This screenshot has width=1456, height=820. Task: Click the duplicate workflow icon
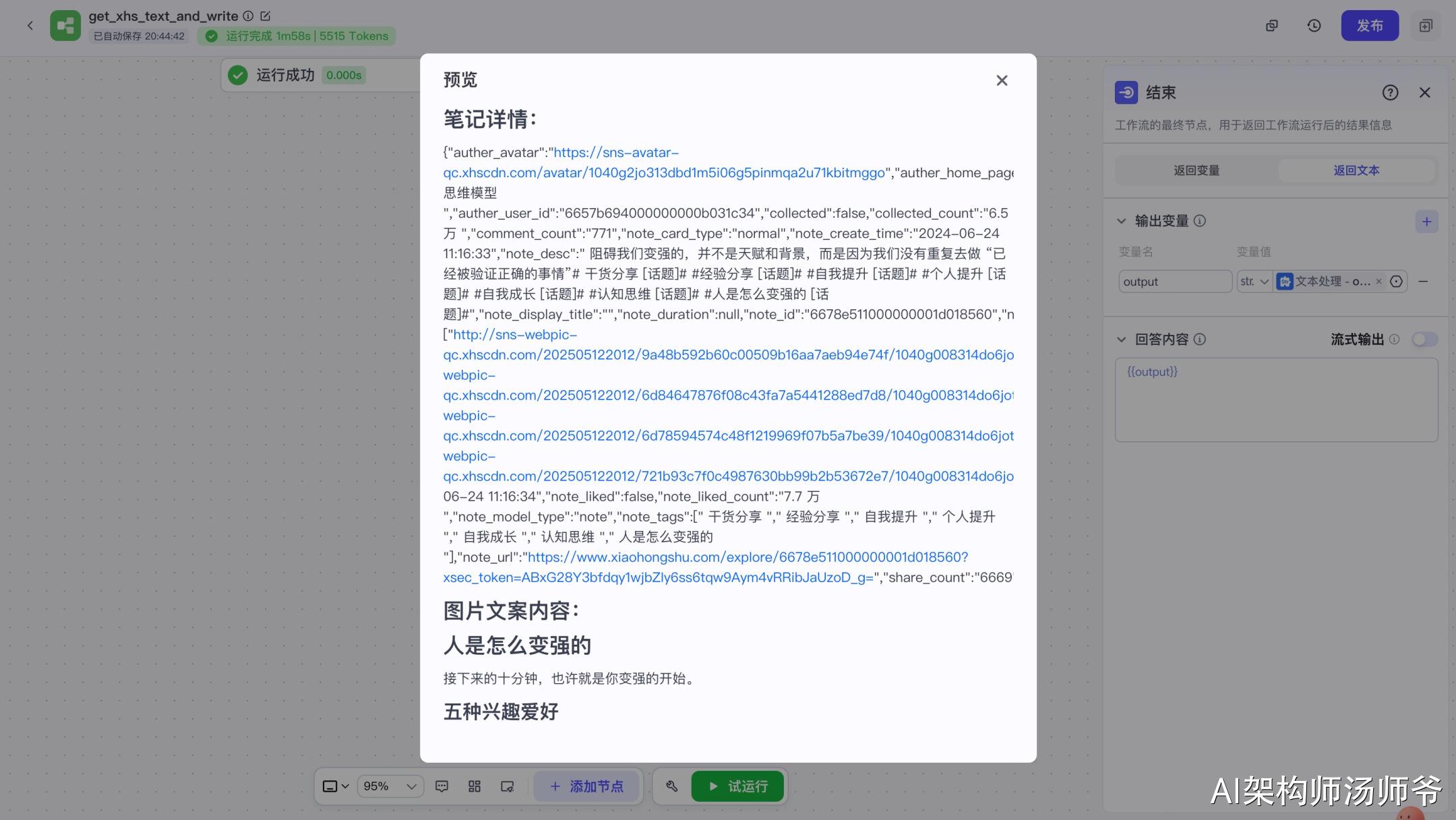[x=1272, y=26]
